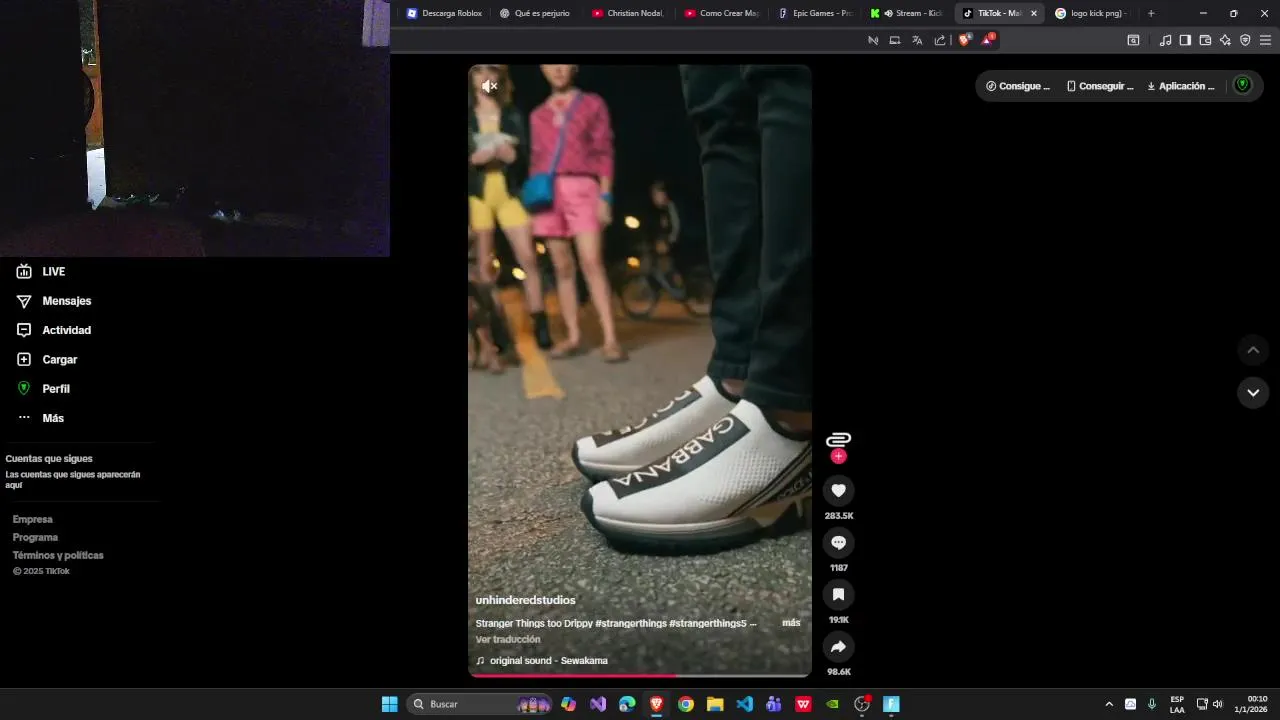1280x720 pixels.
Task: Open the comments bubble icon
Action: pos(838,542)
